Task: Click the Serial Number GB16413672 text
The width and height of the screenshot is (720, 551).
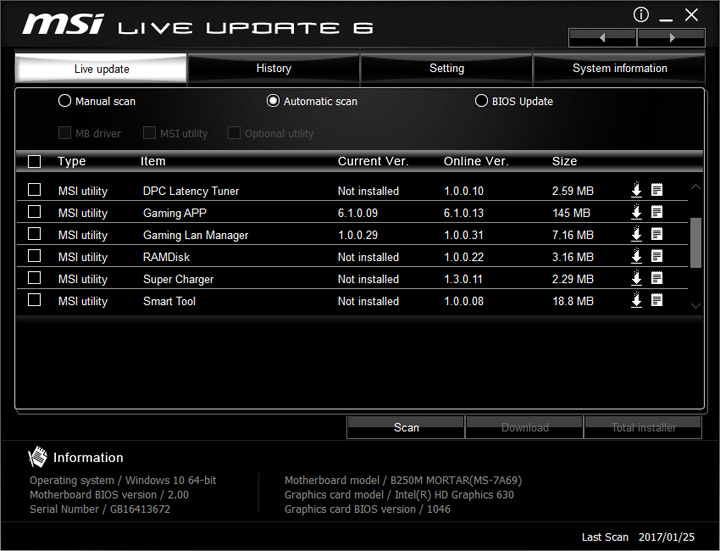Action: 100,509
